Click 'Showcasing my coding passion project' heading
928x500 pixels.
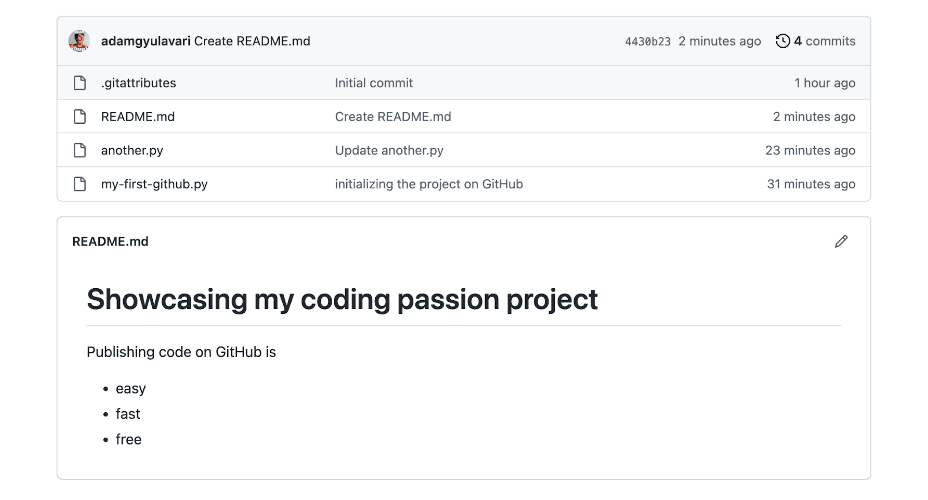click(x=342, y=299)
